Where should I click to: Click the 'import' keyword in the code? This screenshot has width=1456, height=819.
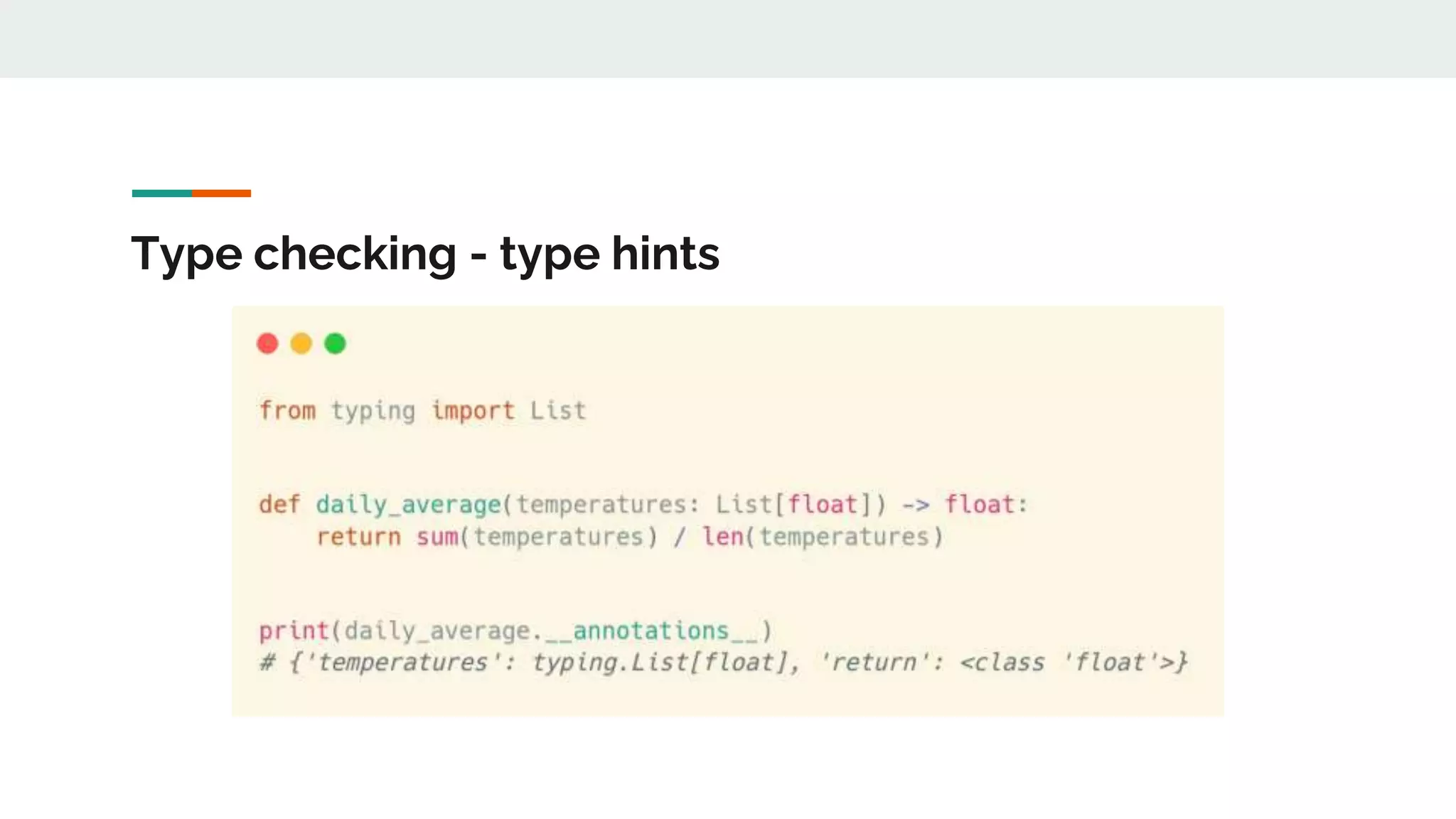[473, 411]
